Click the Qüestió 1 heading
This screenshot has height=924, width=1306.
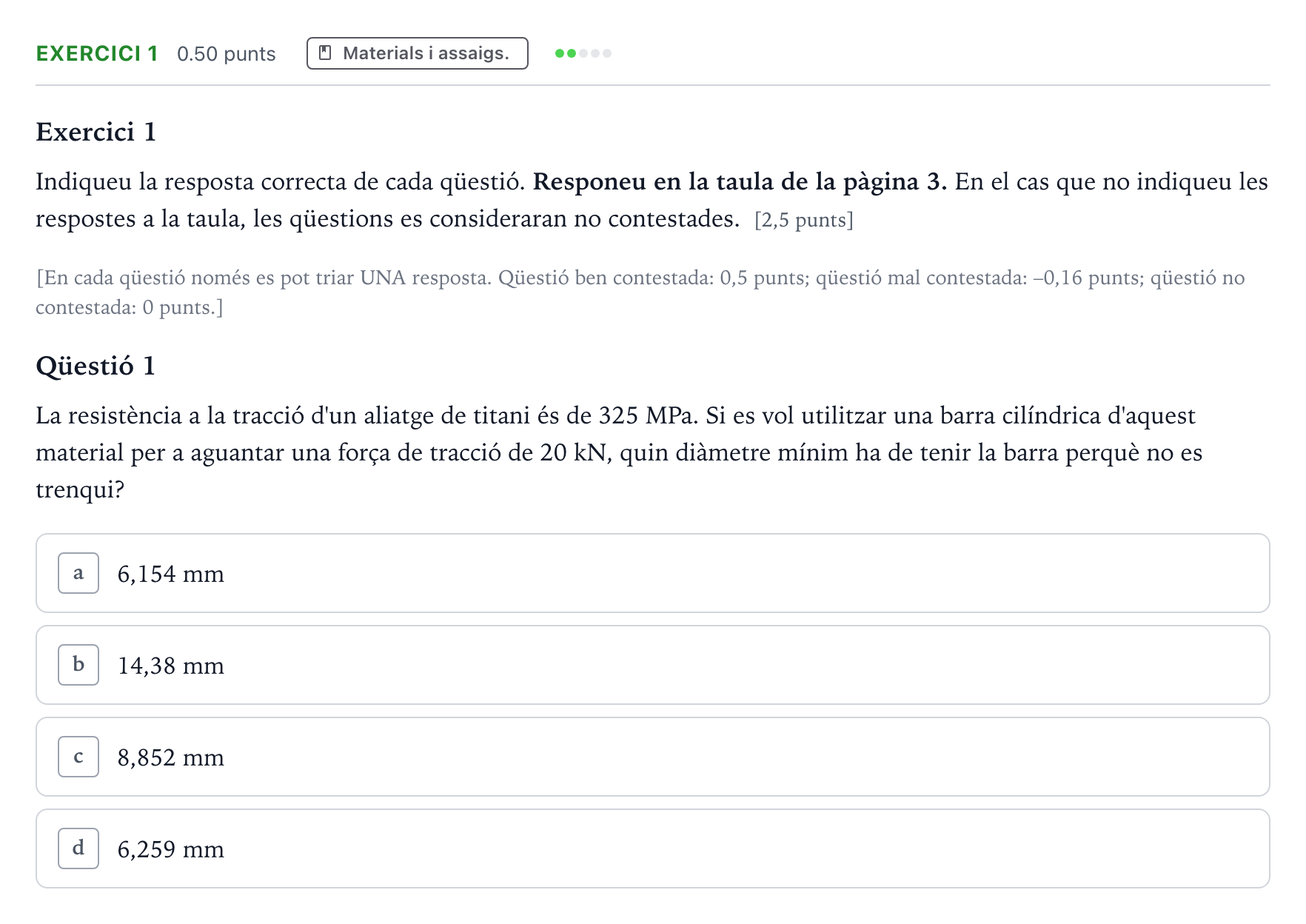(x=96, y=366)
